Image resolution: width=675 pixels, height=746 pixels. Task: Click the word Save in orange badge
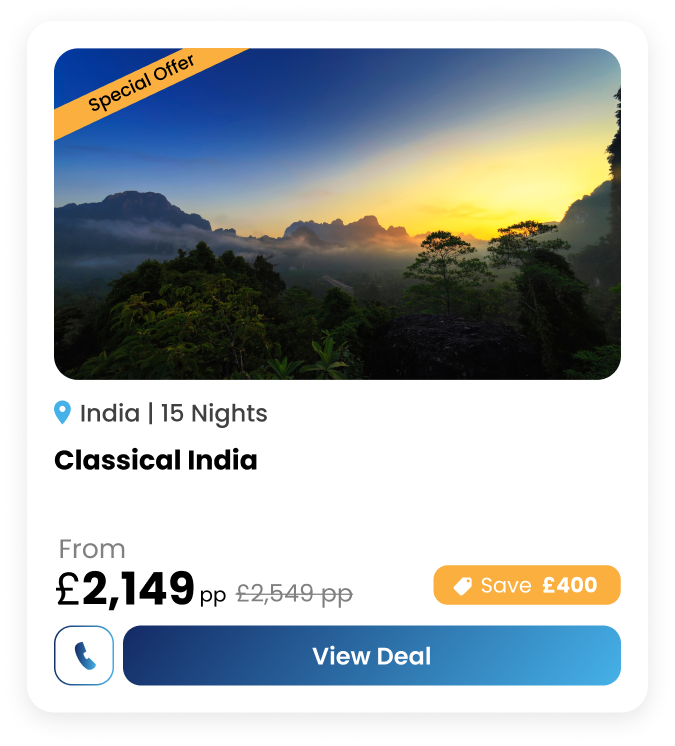coord(506,585)
